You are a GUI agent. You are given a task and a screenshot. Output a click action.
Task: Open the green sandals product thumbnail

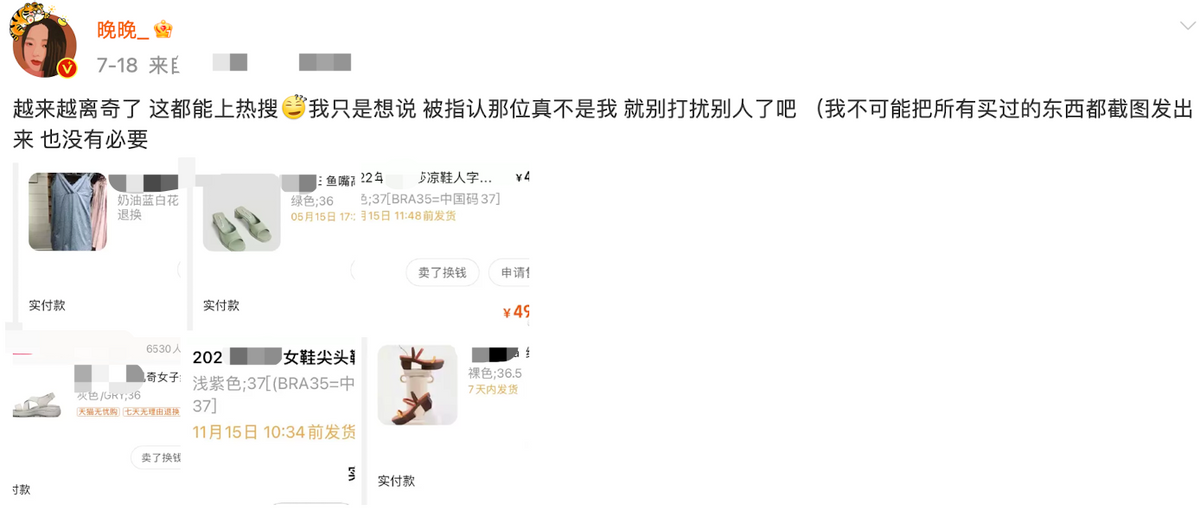242,212
